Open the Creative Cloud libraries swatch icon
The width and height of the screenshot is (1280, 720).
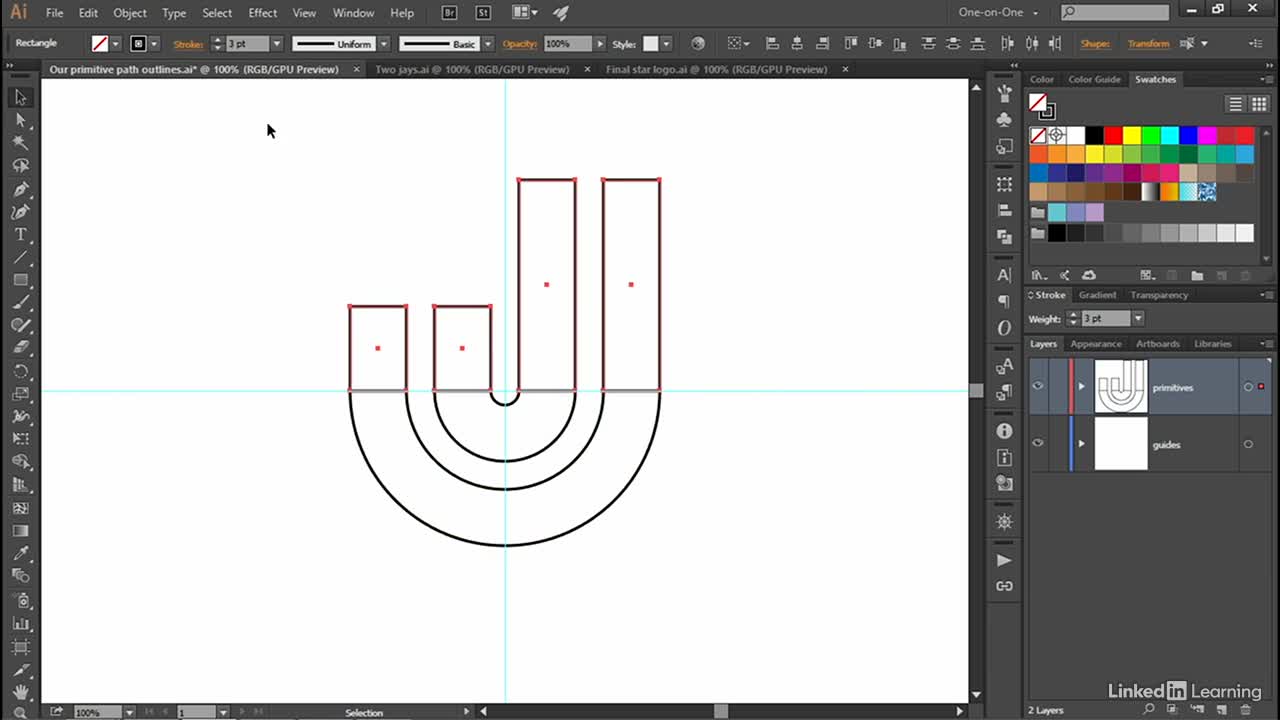click(1089, 275)
